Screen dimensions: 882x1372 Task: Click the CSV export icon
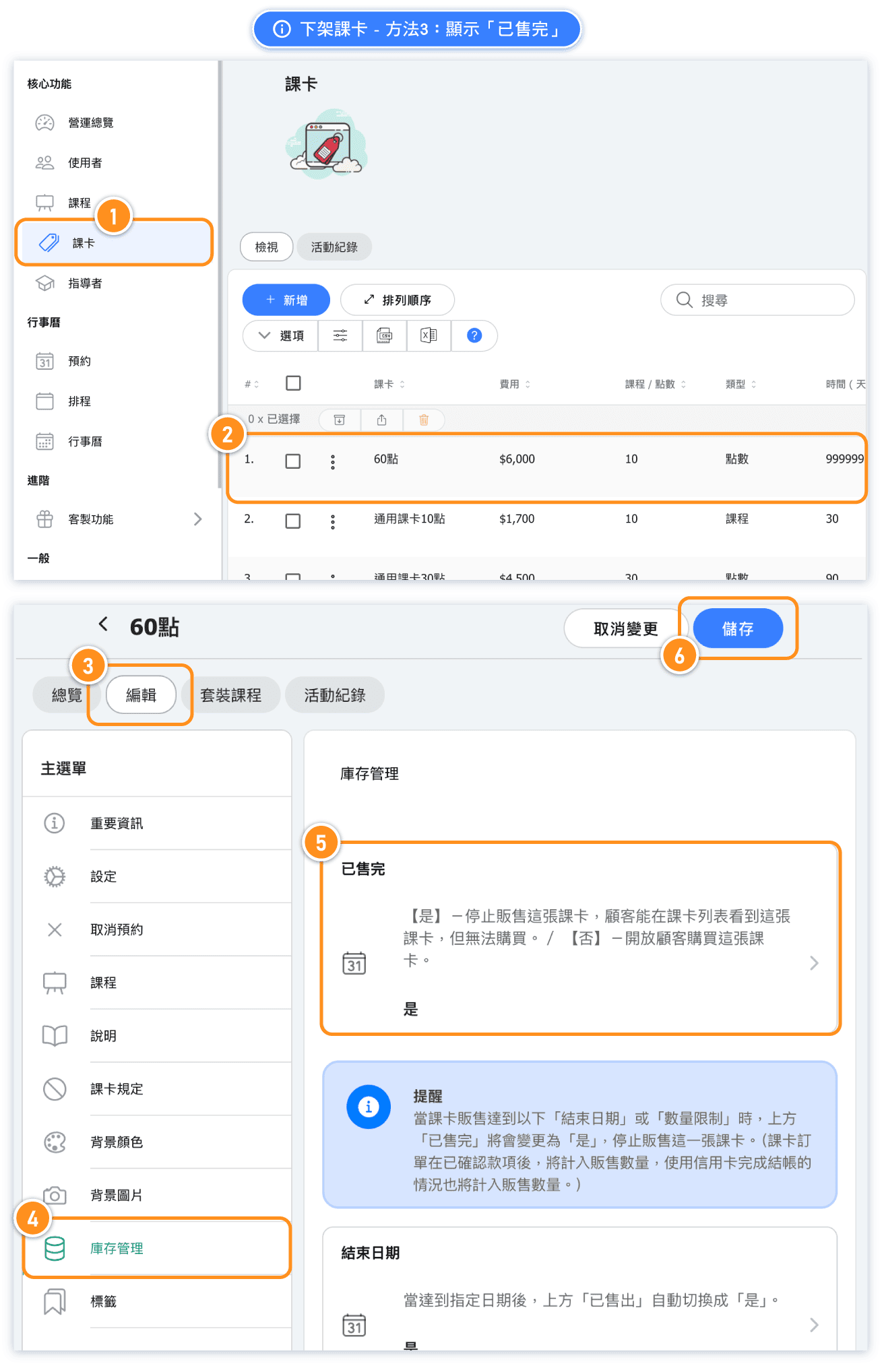(x=384, y=335)
